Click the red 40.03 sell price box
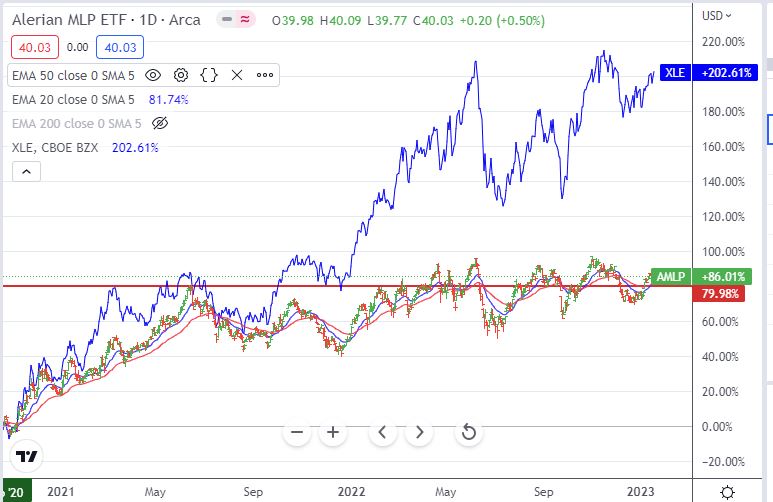Image resolution: width=773 pixels, height=502 pixels. pos(35,47)
